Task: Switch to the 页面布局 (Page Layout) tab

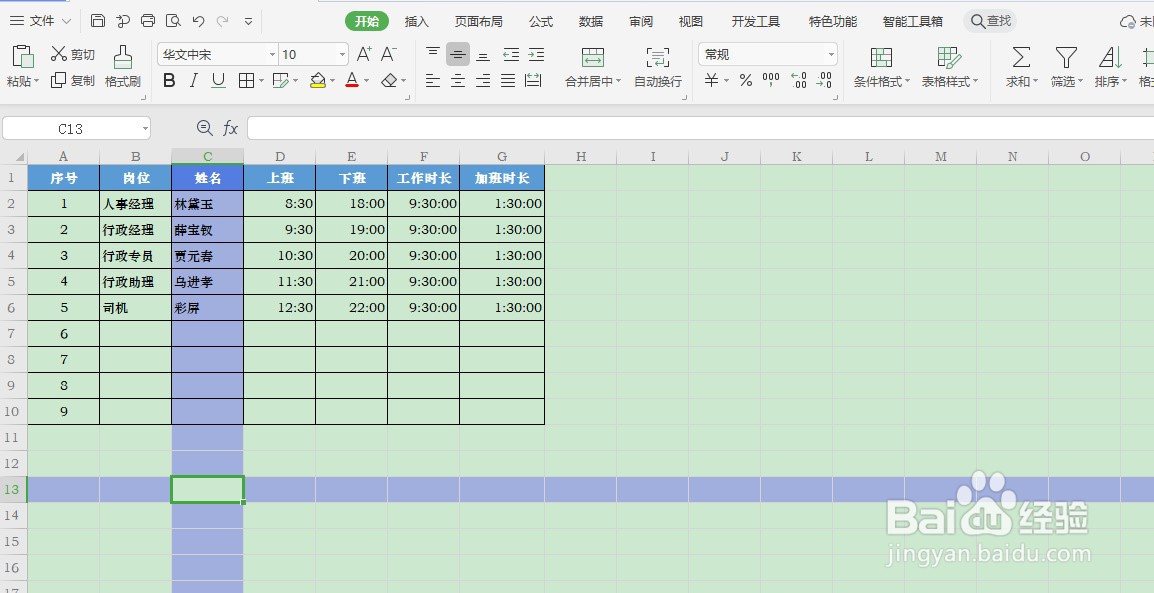Action: click(478, 21)
